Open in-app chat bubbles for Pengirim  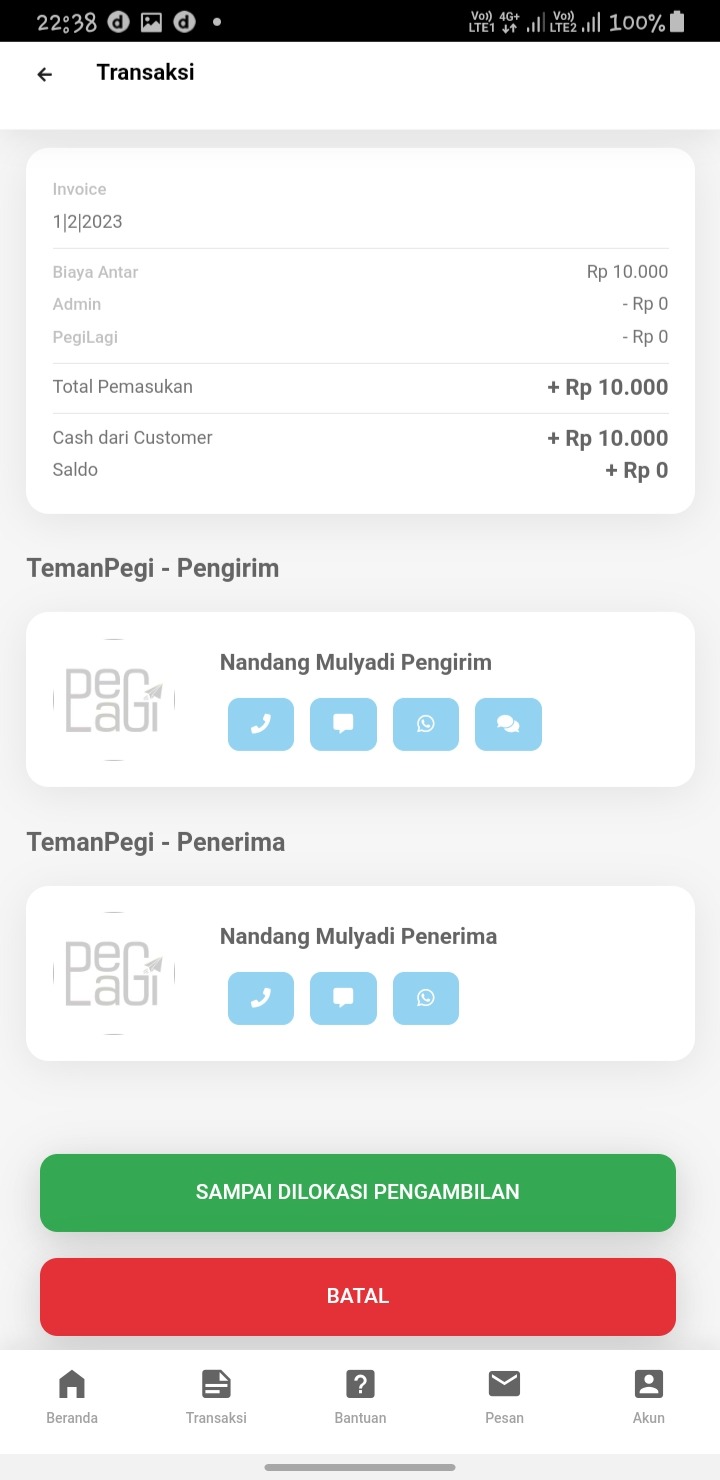(508, 724)
